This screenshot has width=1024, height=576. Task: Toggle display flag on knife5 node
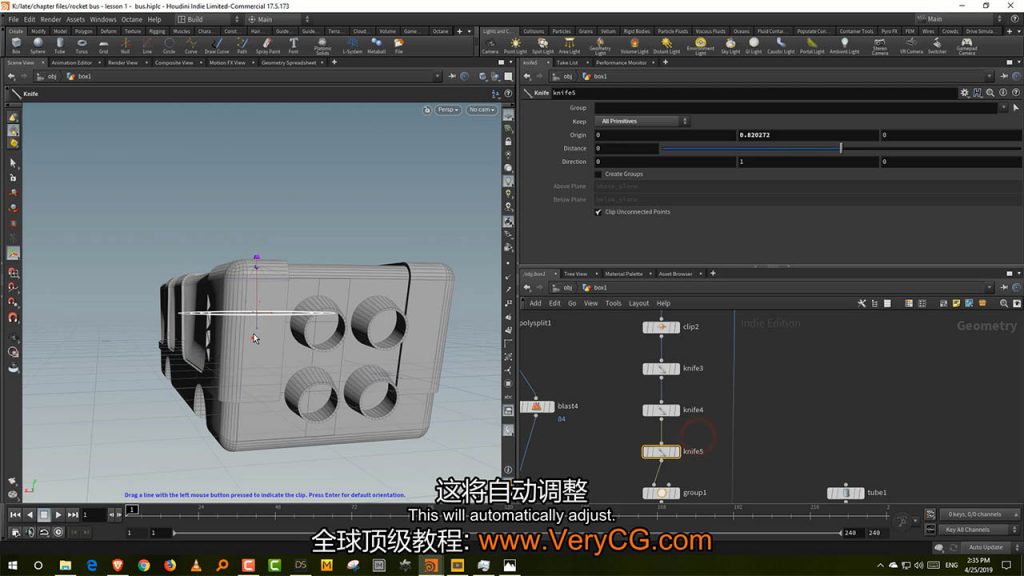pos(677,451)
